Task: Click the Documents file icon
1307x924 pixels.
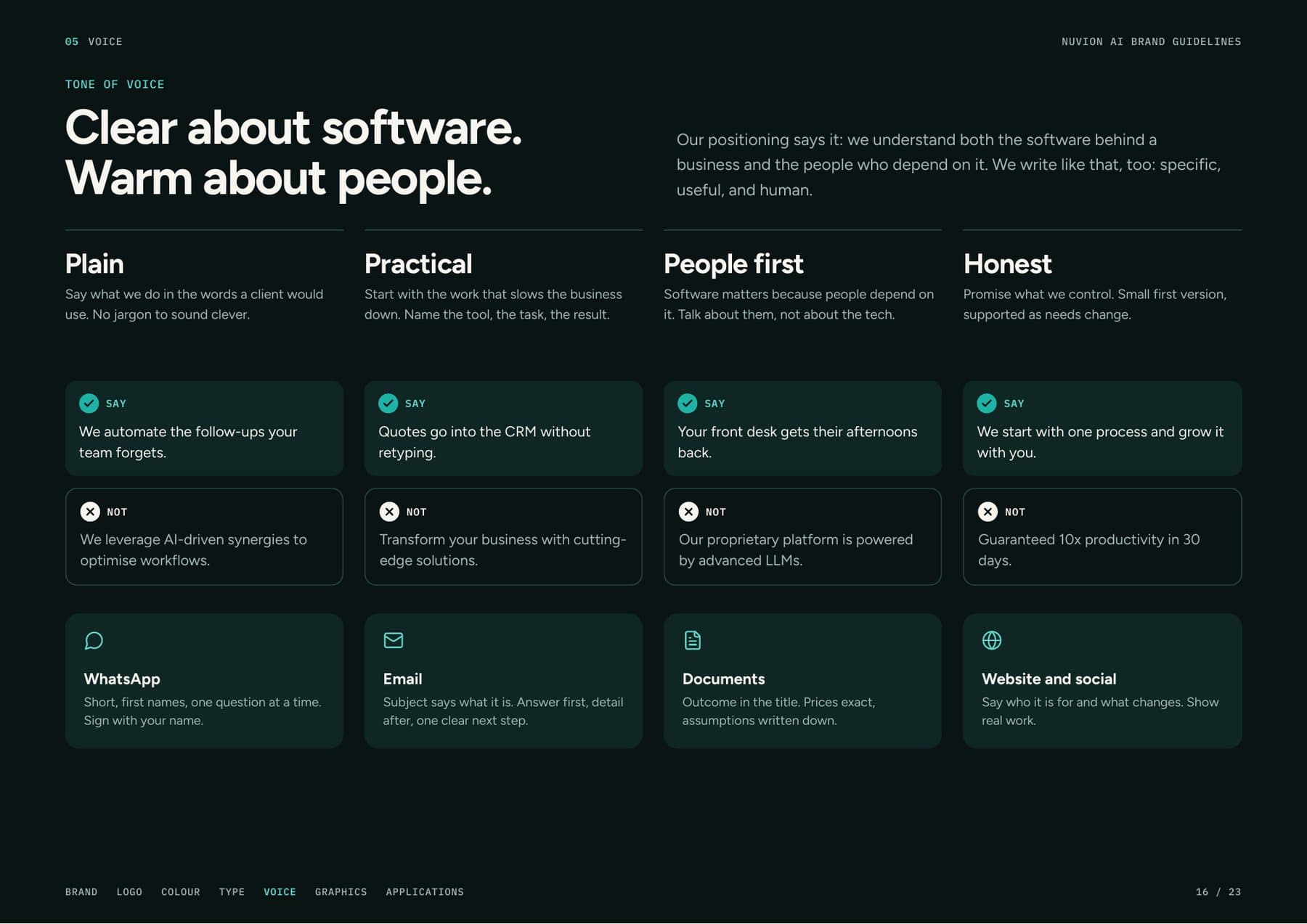Action: pyautogui.click(x=693, y=640)
